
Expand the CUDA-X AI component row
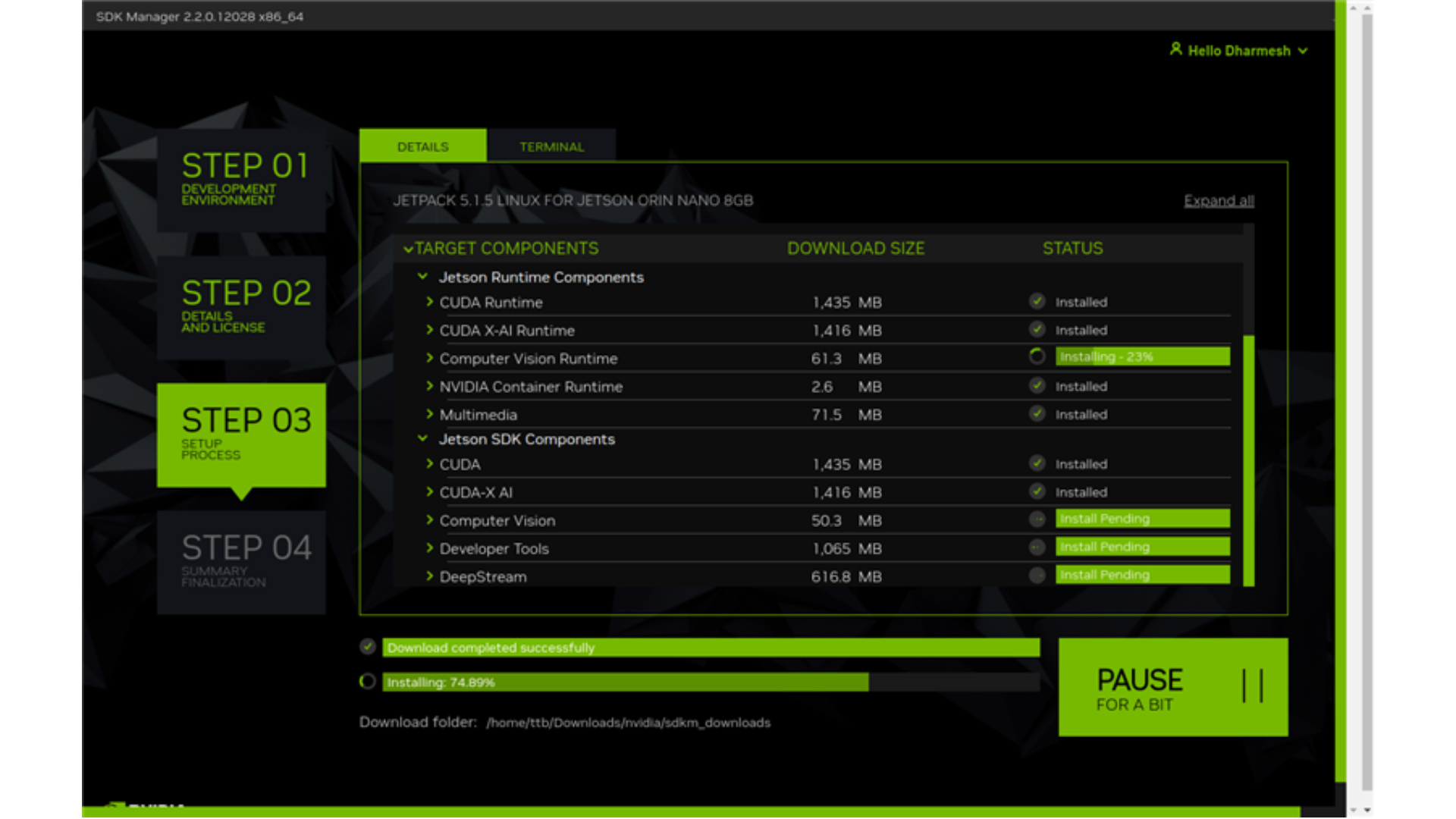click(430, 492)
